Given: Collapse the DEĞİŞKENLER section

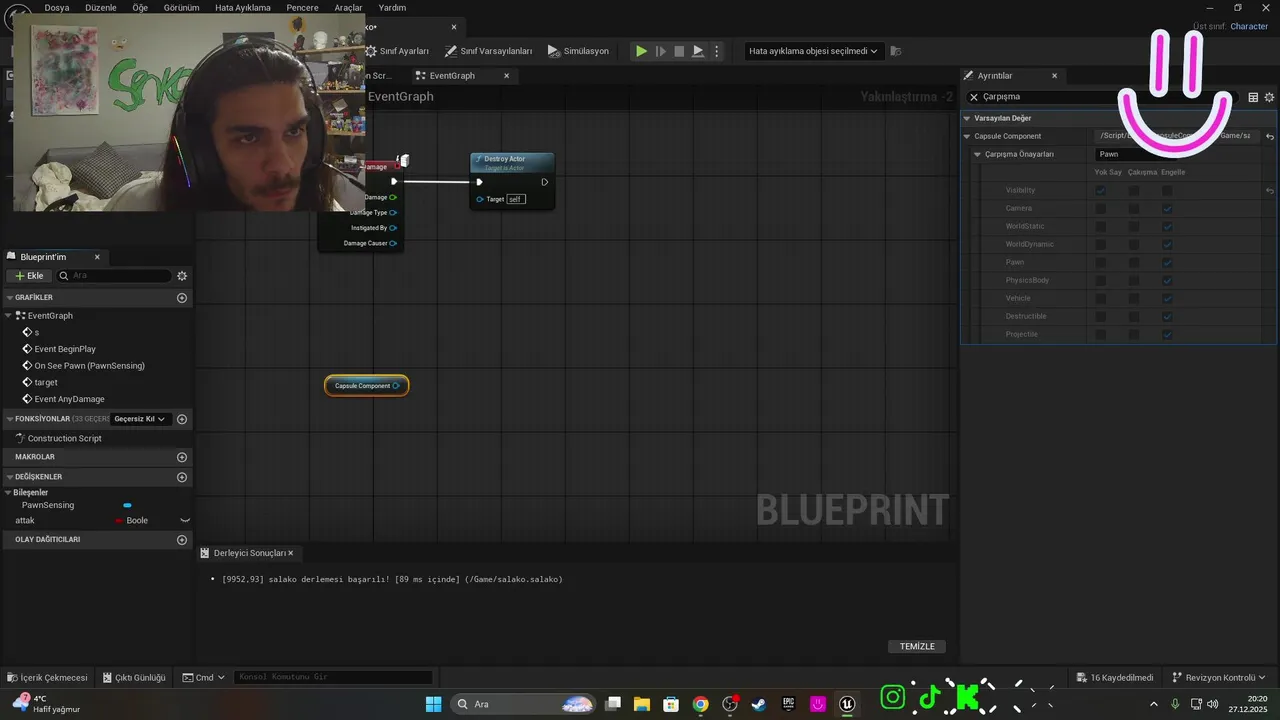Looking at the screenshot, I should point(9,477).
